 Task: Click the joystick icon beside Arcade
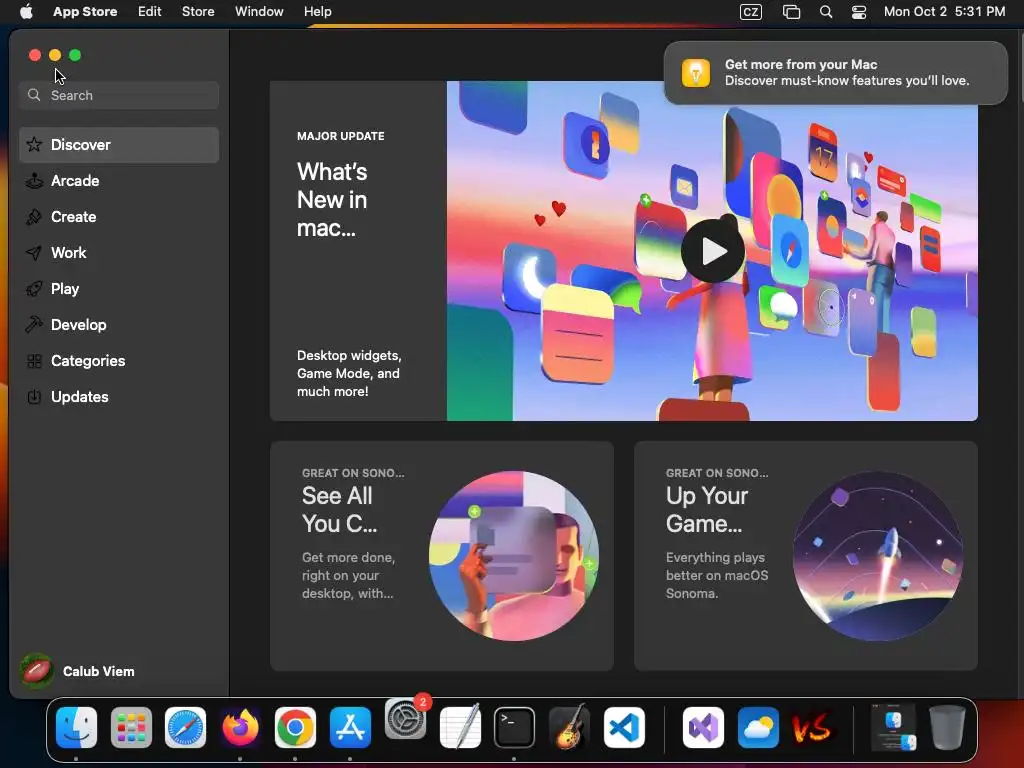click(x=34, y=181)
